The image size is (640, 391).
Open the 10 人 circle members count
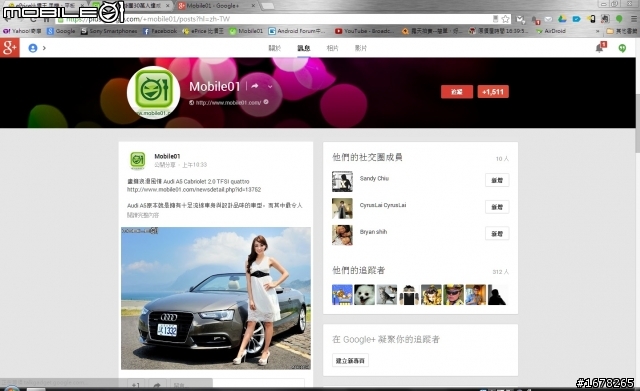point(502,159)
